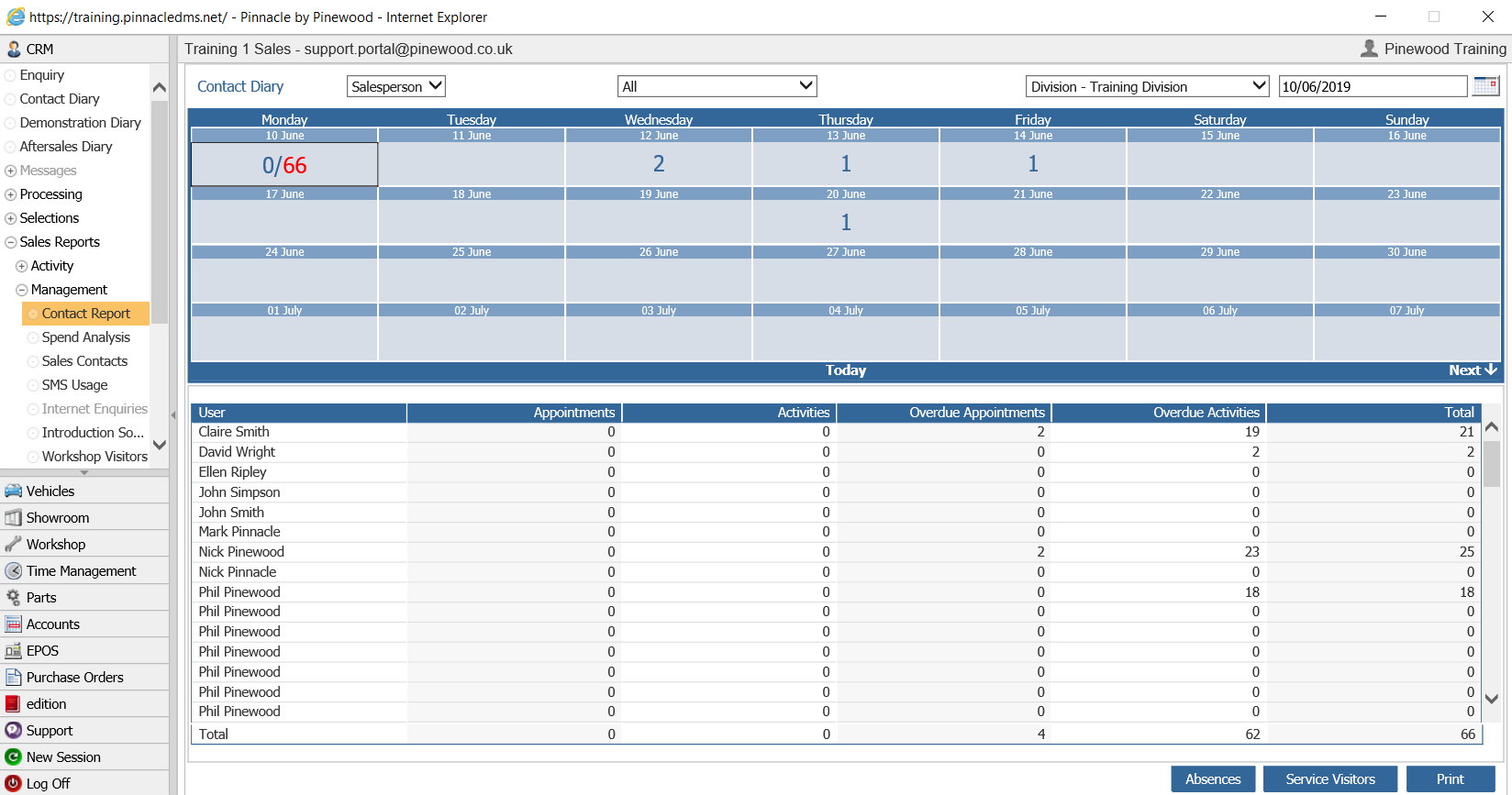The height and width of the screenshot is (795, 1512).
Task: Open the Vehicles module icon
Action: point(14,491)
